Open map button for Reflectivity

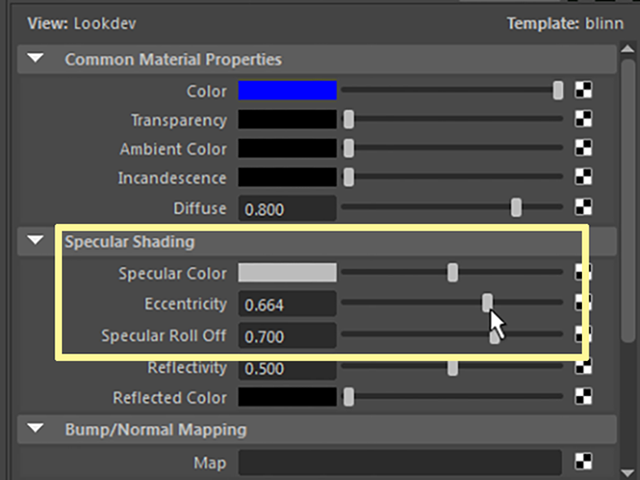[x=583, y=367]
